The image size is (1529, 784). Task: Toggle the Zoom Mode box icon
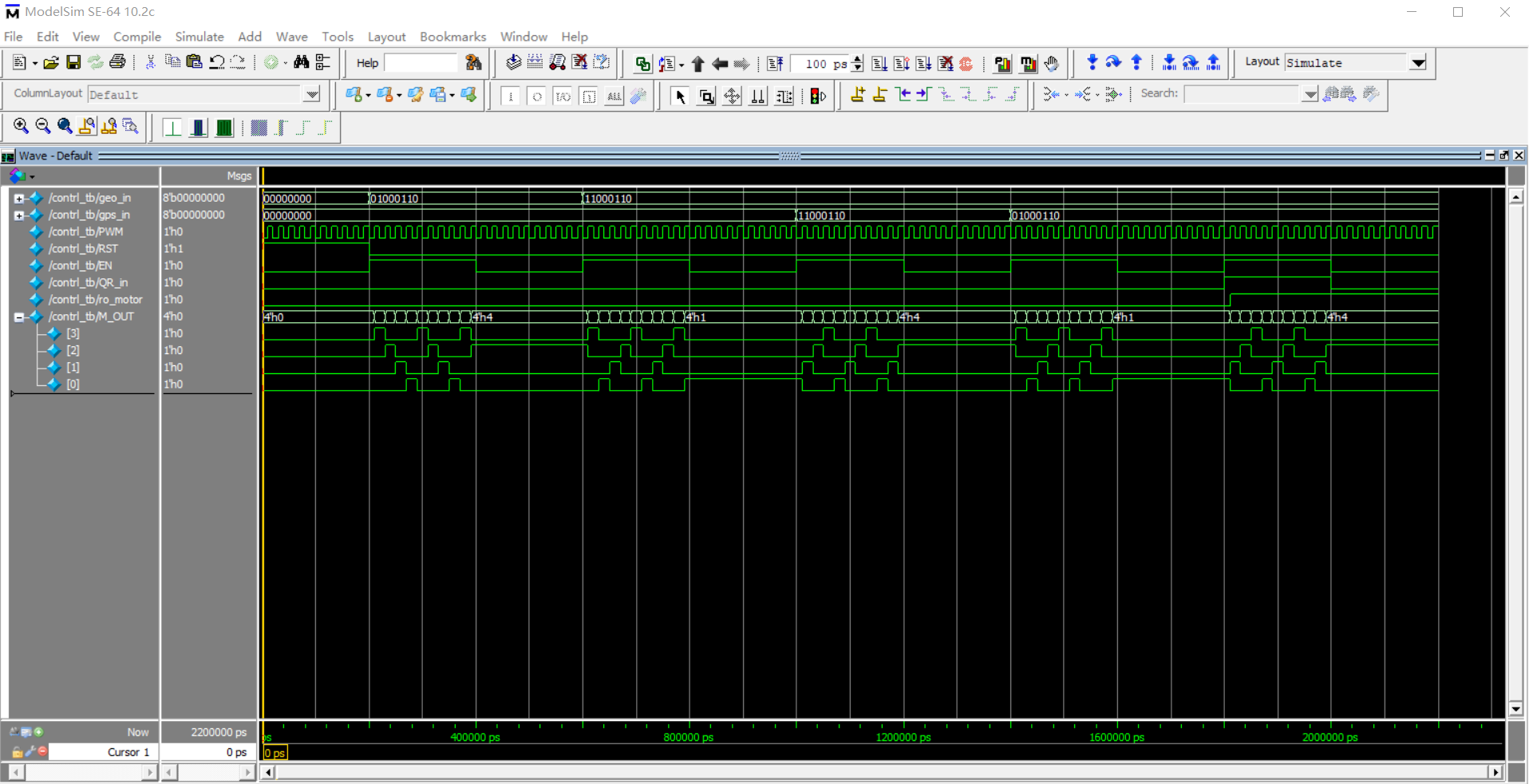point(706,97)
